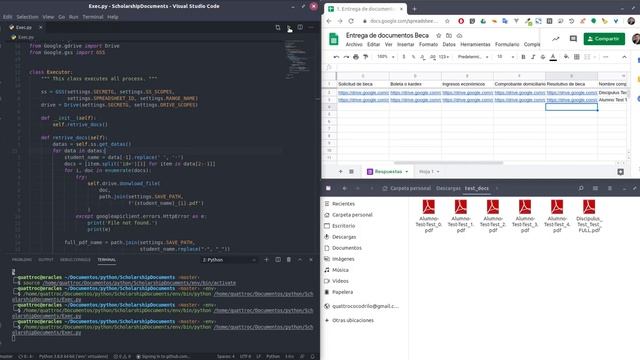
Task: Run the Python file in VS Code
Action: click(x=289, y=27)
